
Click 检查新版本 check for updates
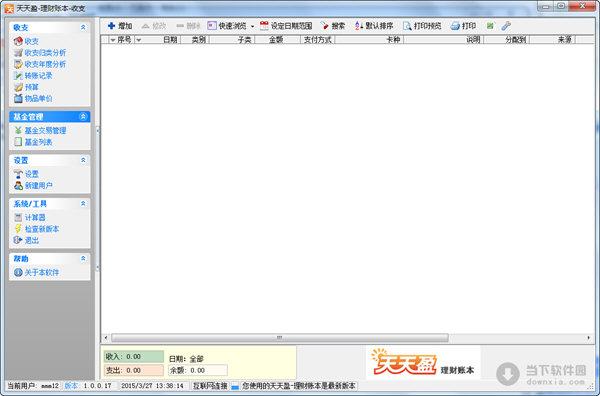[36, 229]
